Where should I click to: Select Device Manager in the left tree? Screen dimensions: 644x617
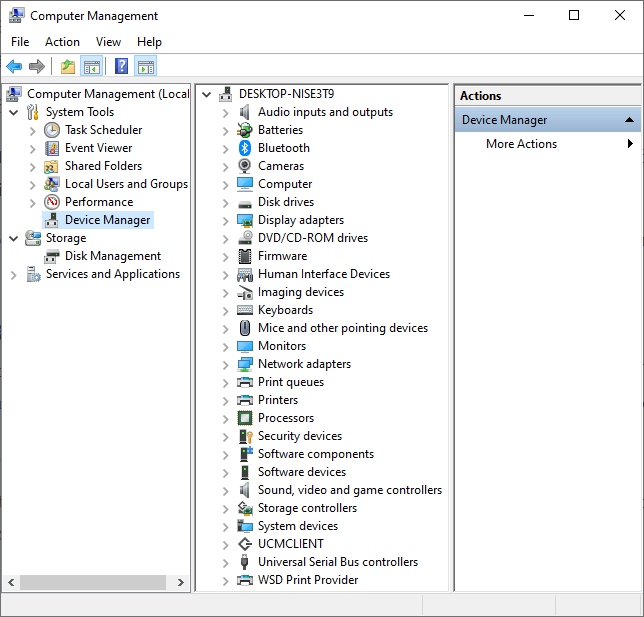point(108,220)
